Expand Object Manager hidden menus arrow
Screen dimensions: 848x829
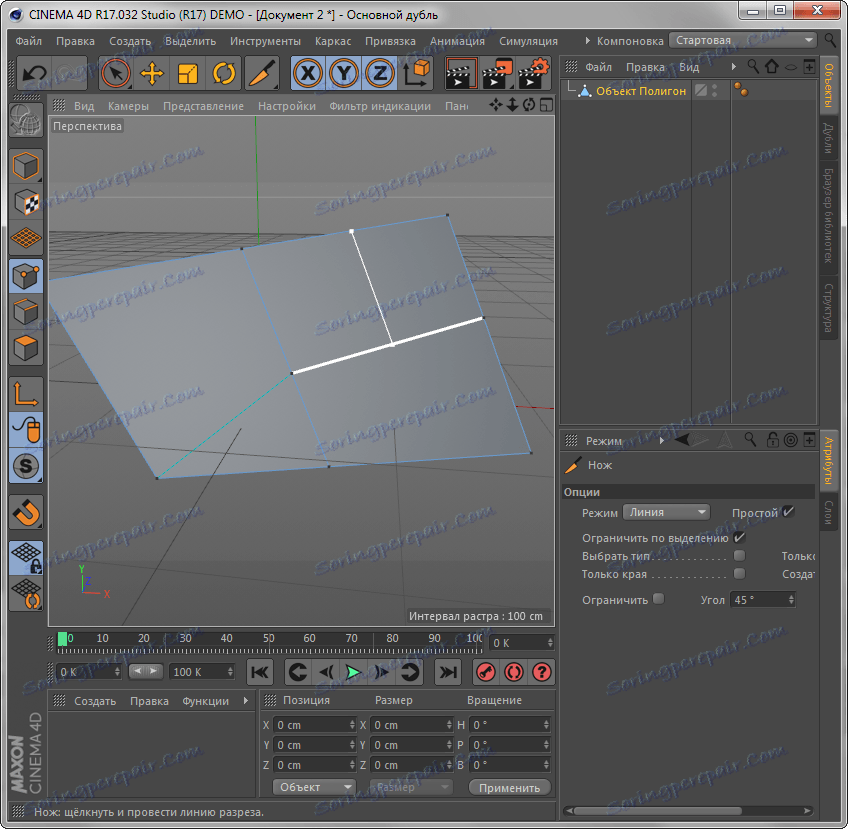coord(733,67)
